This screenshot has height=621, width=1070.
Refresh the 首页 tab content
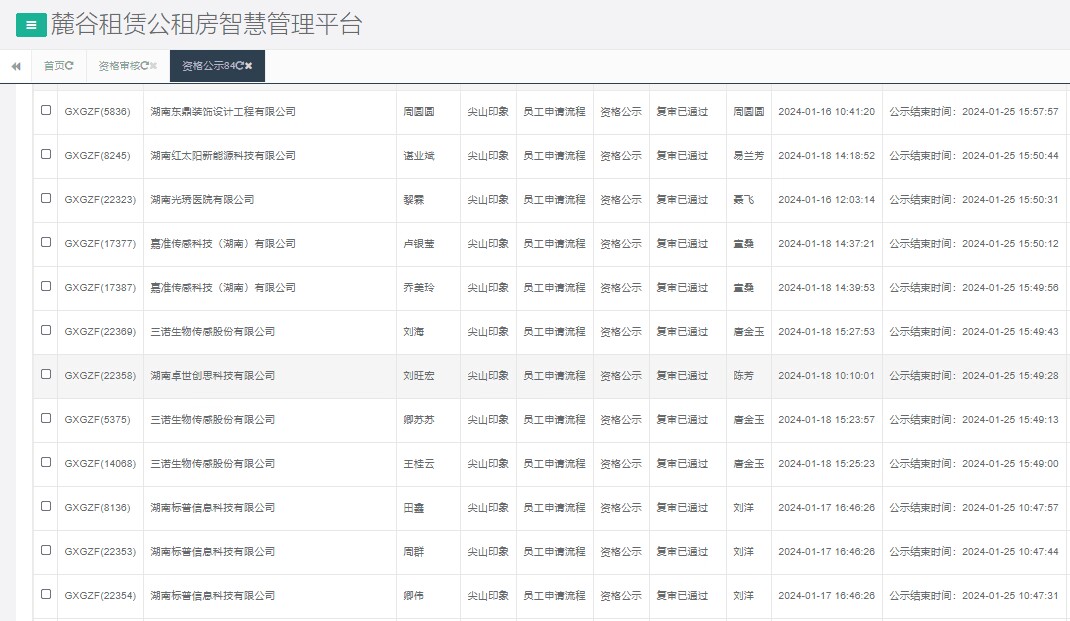[x=70, y=66]
